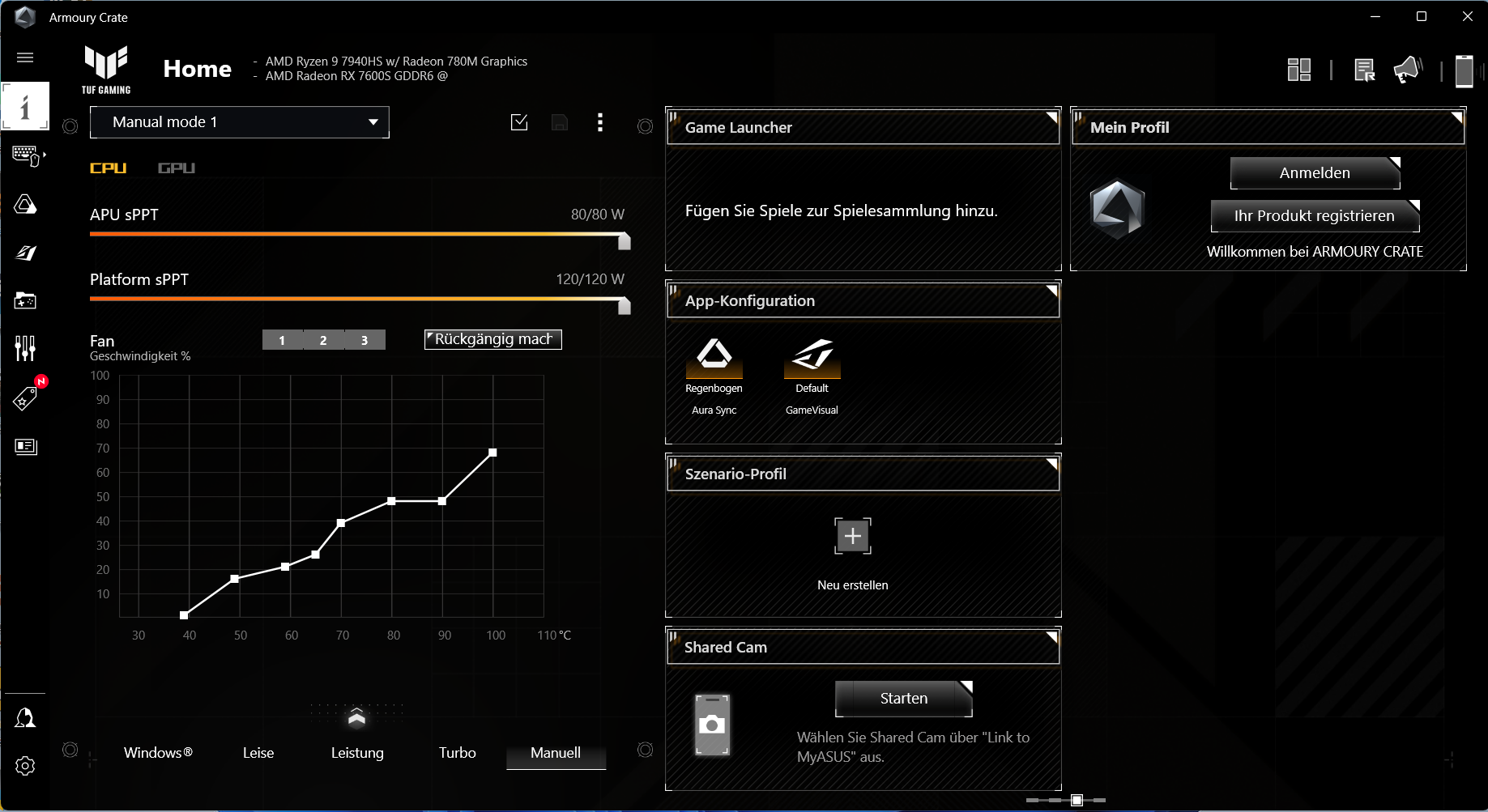Open Scenario Profiles sliders sidebar icon
This screenshot has width=1488, height=812.
click(25, 349)
